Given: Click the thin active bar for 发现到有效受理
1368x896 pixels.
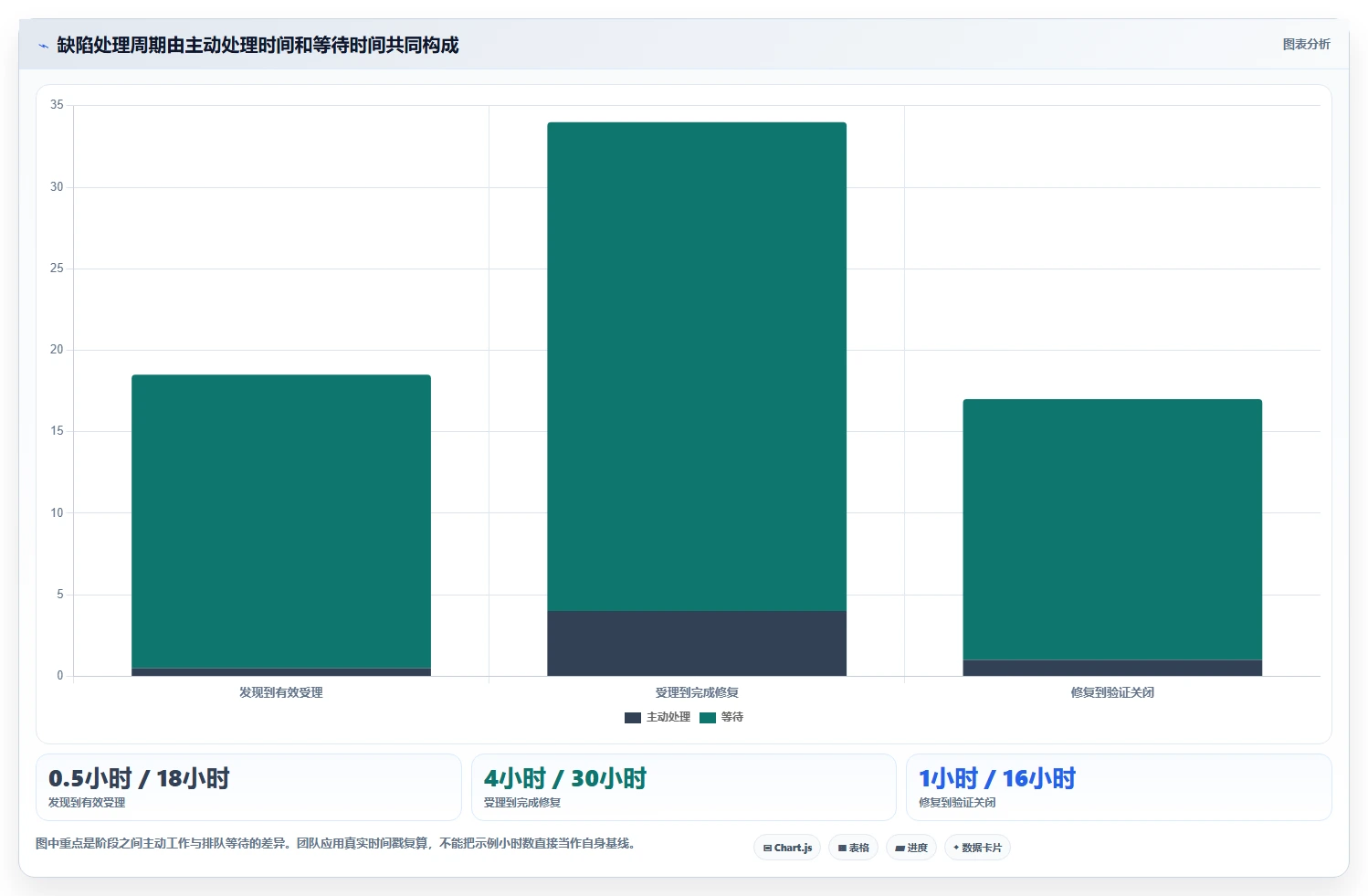Looking at the screenshot, I should click(x=281, y=672).
